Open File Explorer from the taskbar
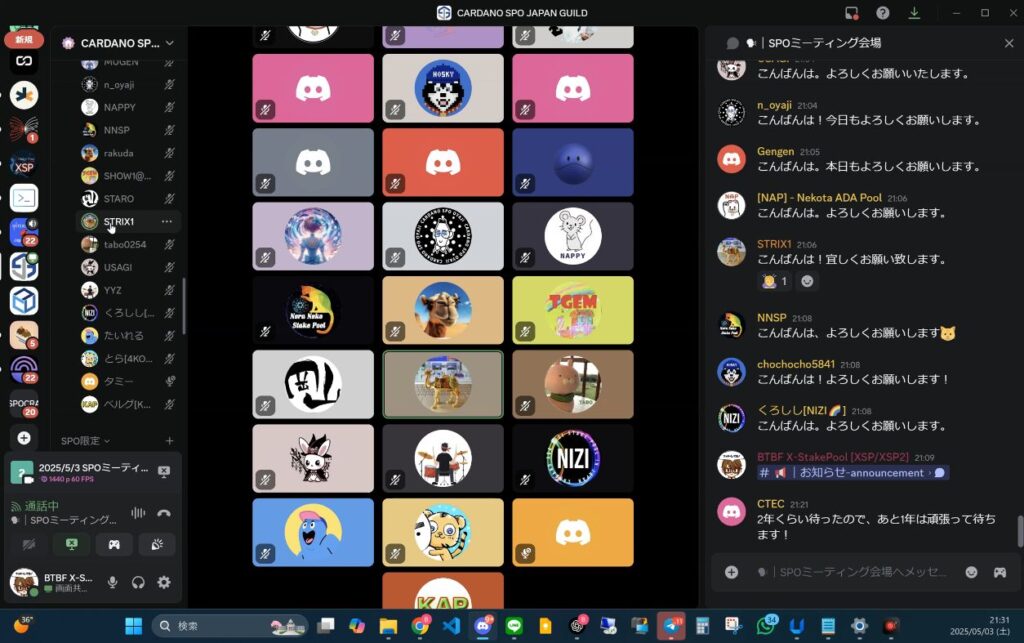Viewport: 1024px width, 643px height. pos(389,626)
